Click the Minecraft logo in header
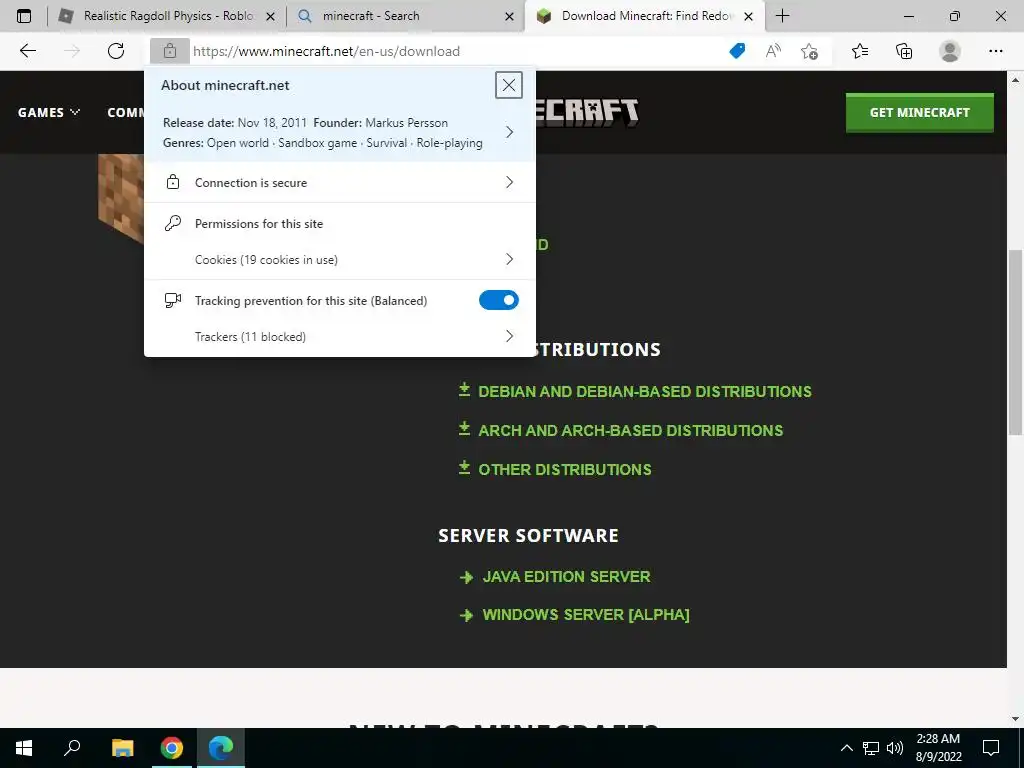The width and height of the screenshot is (1024, 768). point(586,112)
